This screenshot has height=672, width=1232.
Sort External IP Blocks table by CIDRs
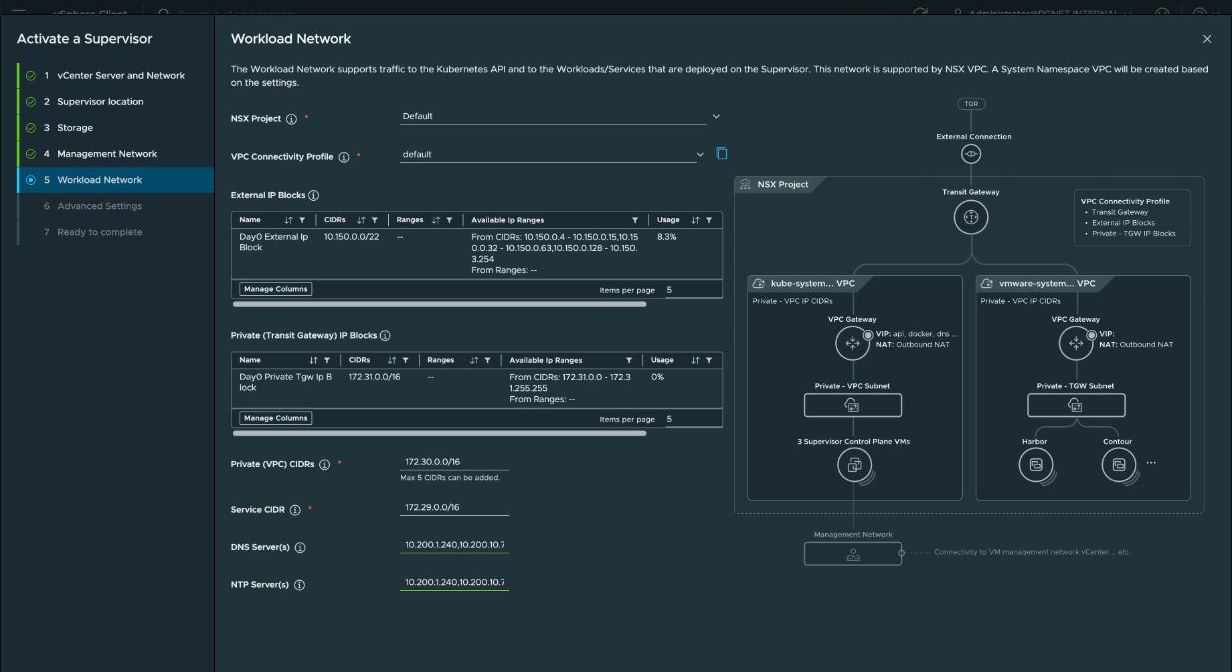[x=360, y=220]
